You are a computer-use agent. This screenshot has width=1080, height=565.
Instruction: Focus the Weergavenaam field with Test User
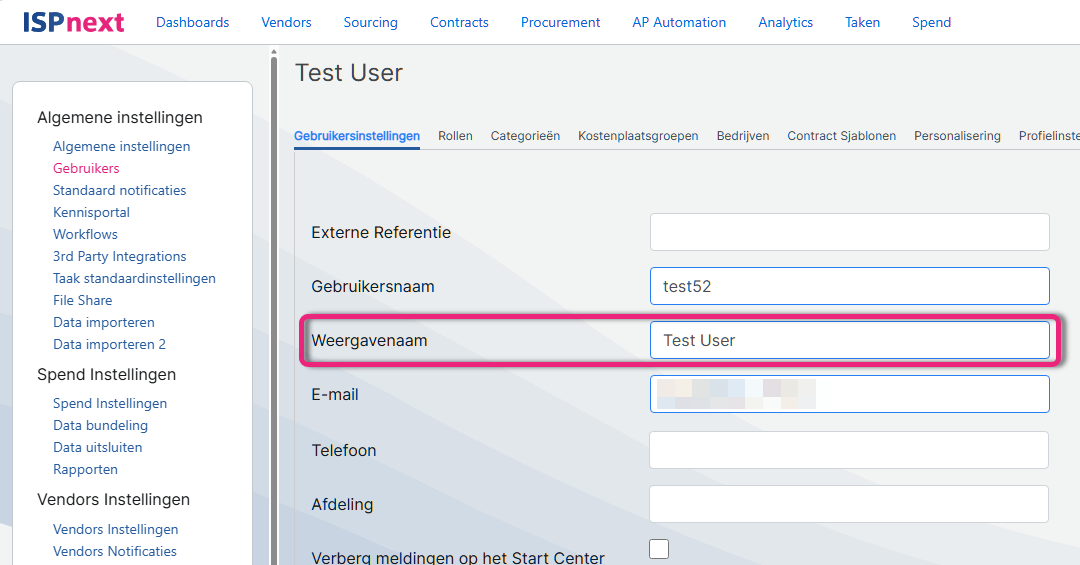tap(849, 340)
